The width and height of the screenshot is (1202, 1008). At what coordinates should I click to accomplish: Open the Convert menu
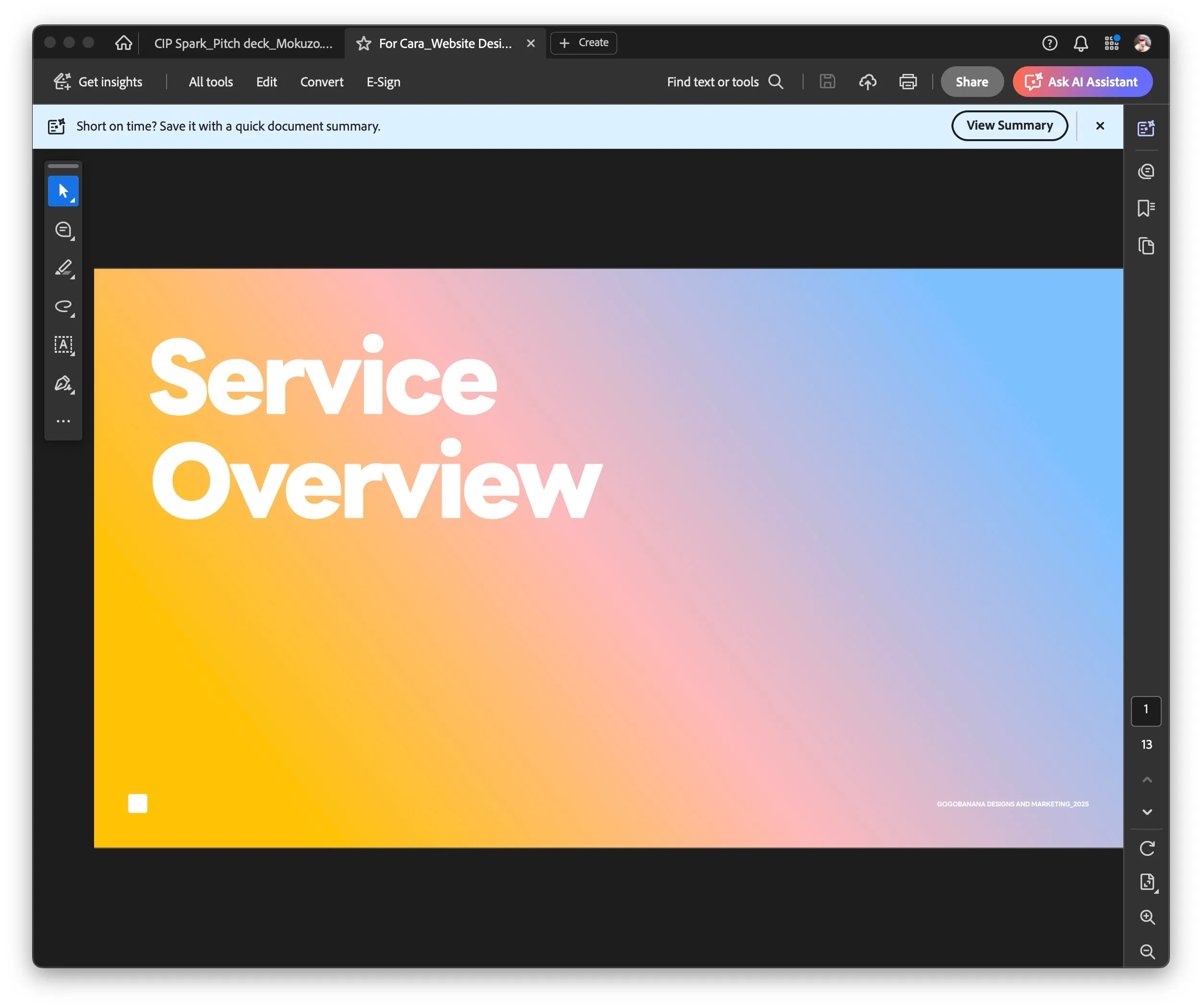click(x=322, y=82)
